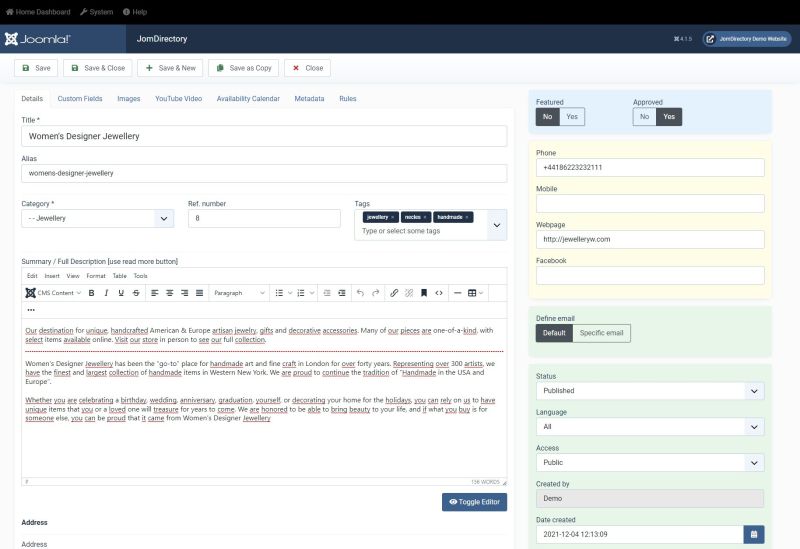Viewport: 800px width, 549px height.
Task: Open source code view icon
Action: point(438,293)
